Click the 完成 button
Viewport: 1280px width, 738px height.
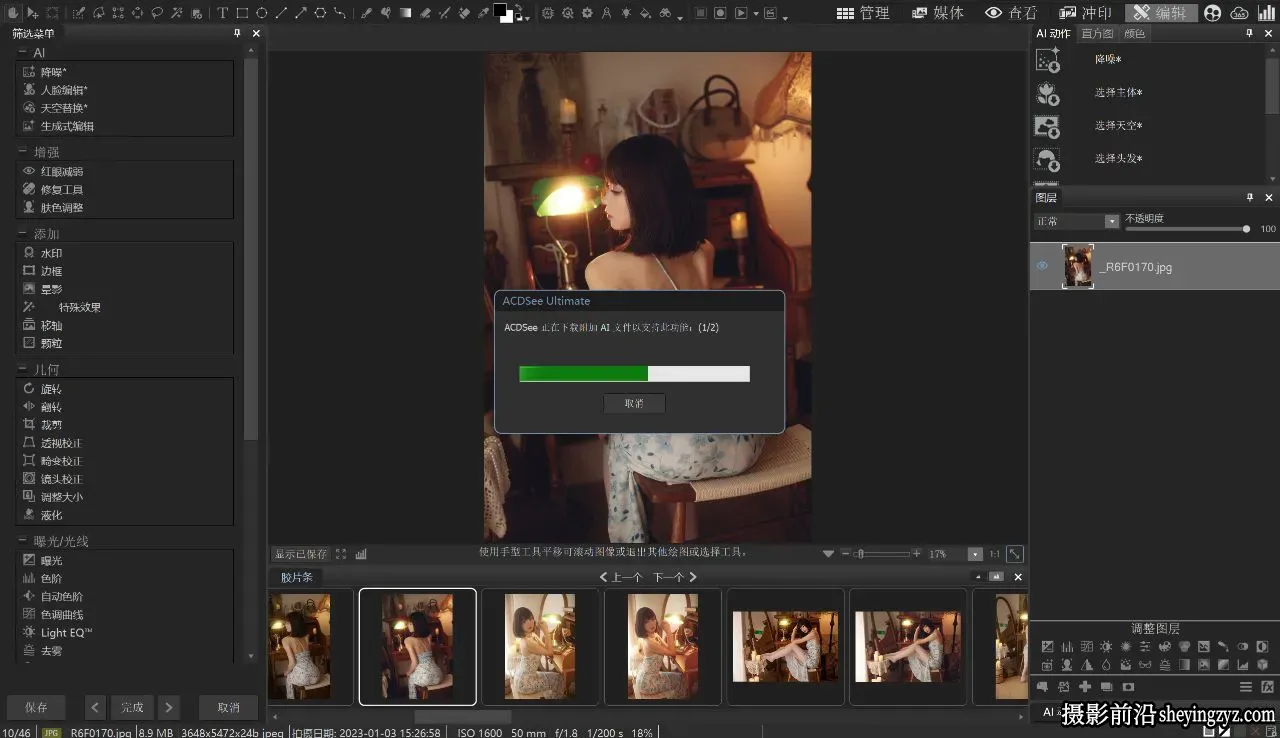(x=132, y=707)
